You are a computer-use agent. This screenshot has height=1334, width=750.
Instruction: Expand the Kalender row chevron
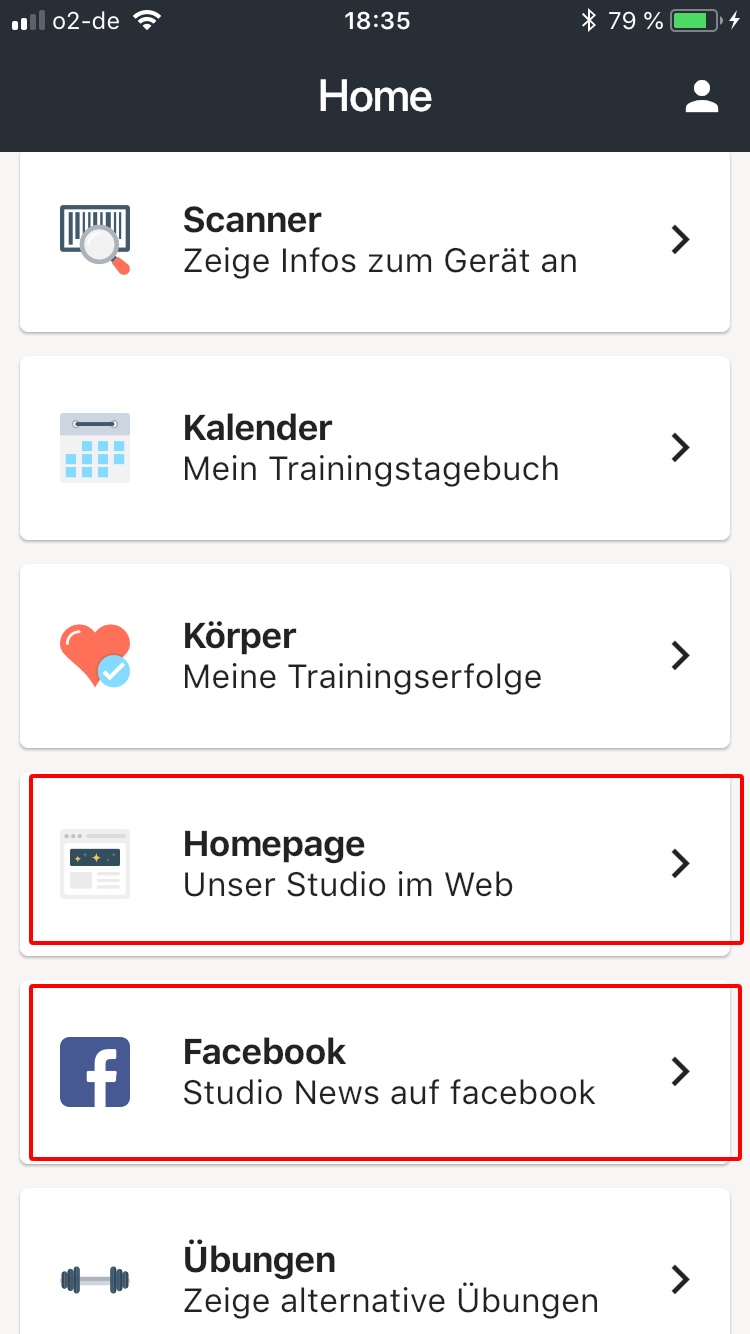tap(681, 448)
